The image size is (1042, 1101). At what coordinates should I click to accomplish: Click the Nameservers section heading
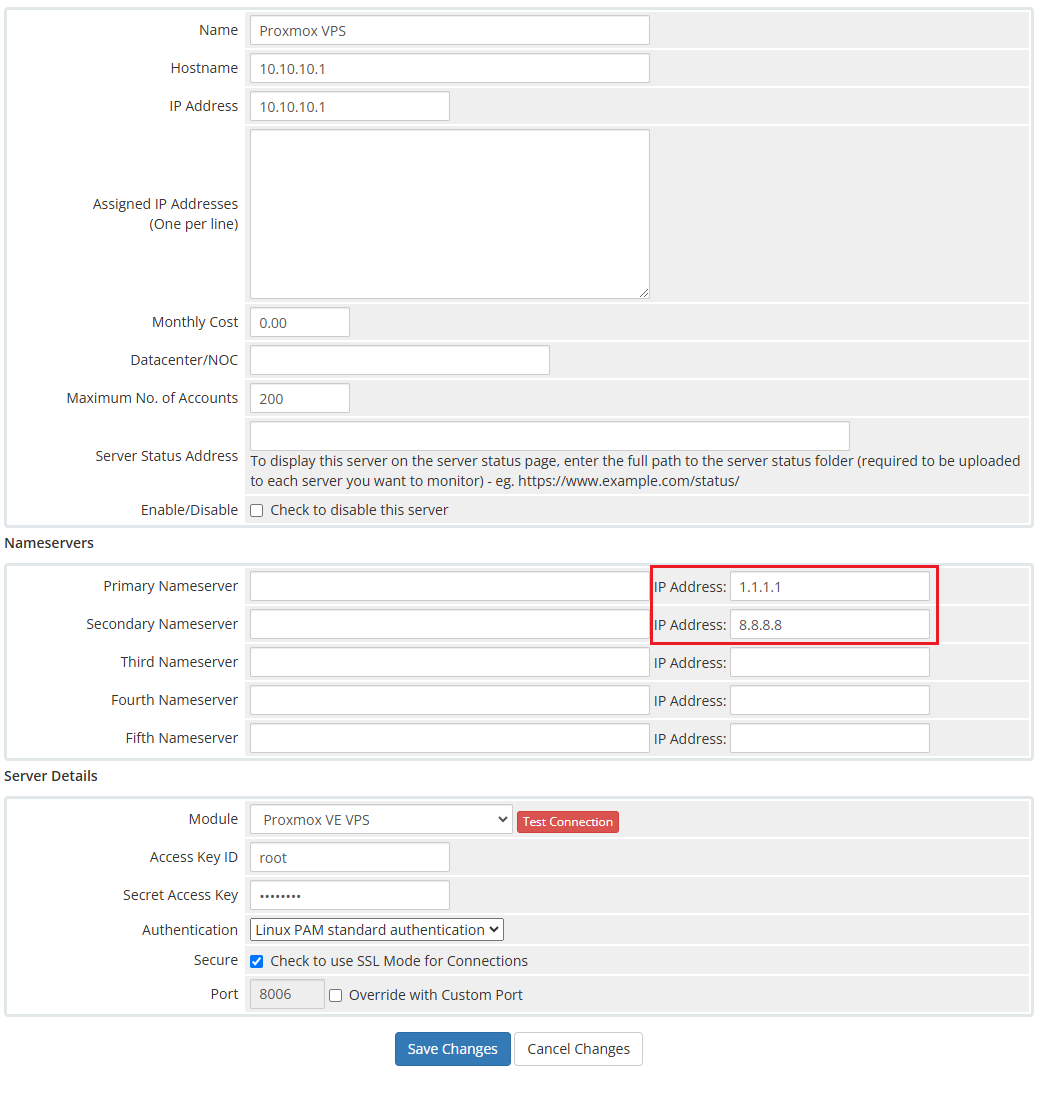(x=49, y=543)
